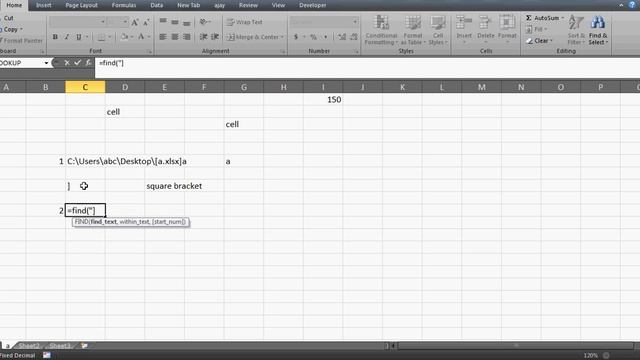Open Delete cells dropdown
The height and width of the screenshot is (360, 640).
pyautogui.click(x=485, y=29)
